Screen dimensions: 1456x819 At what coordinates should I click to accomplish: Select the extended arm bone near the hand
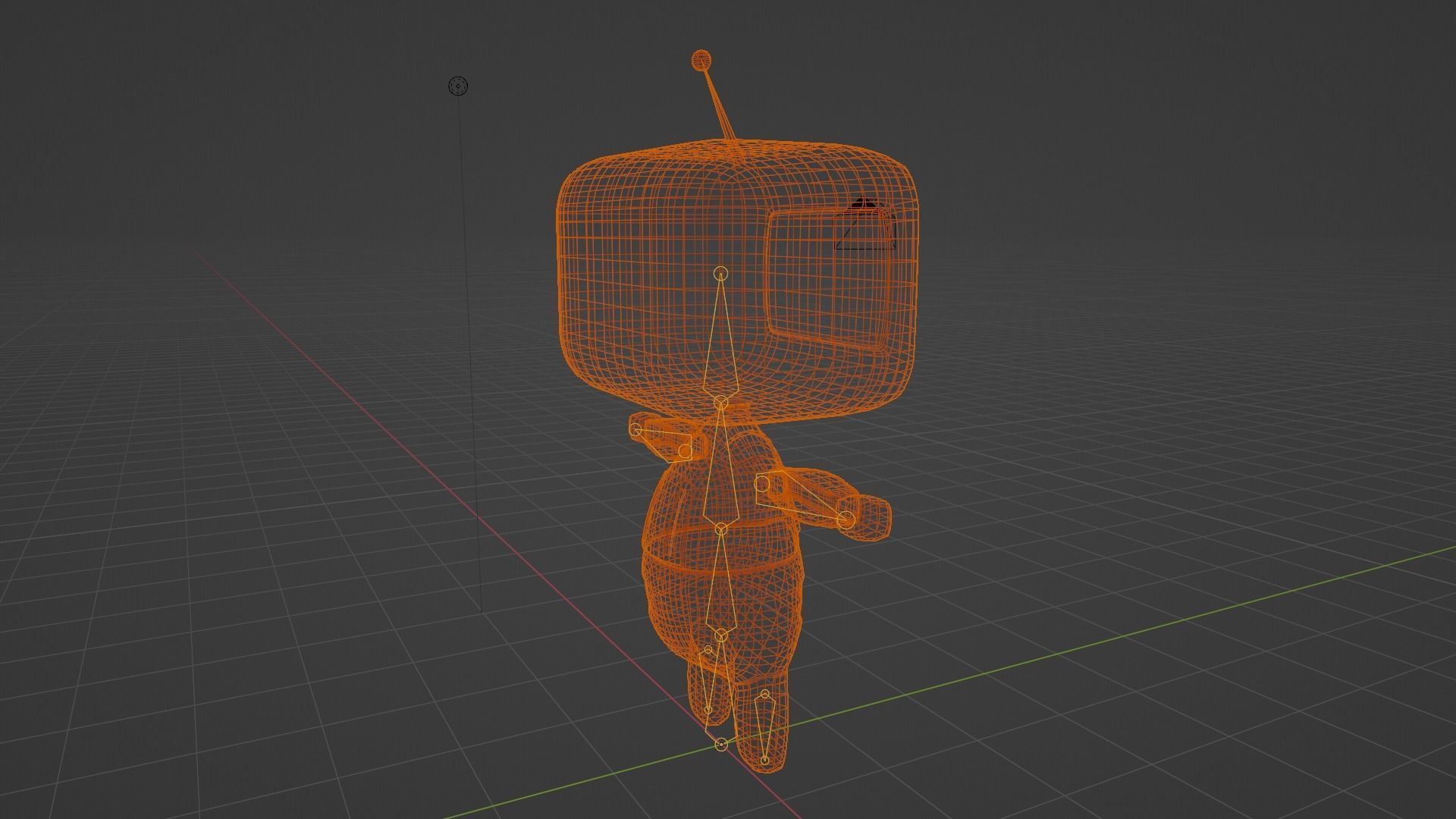pos(808,498)
